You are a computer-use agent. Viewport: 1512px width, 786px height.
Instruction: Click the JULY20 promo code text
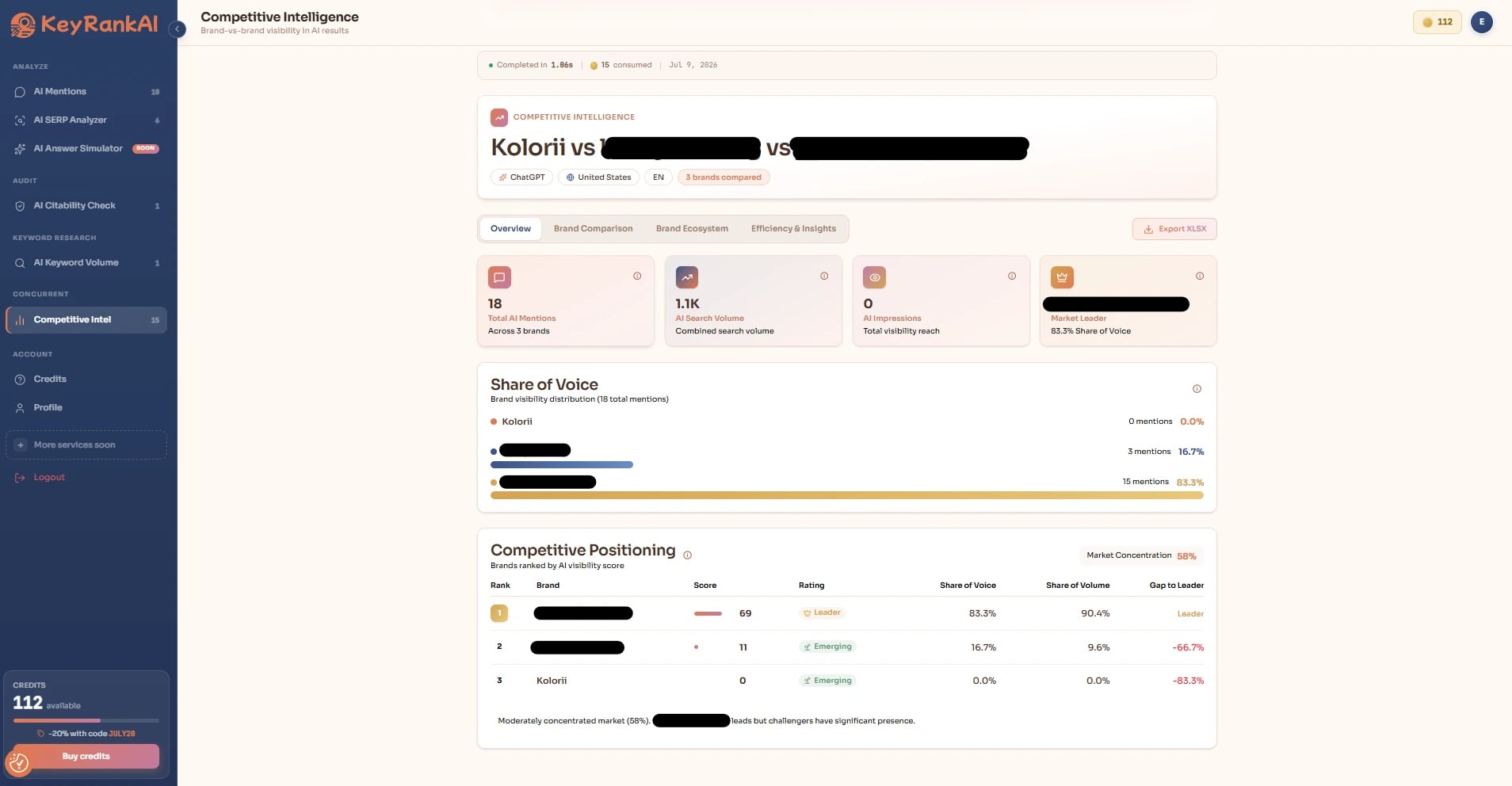point(122,734)
